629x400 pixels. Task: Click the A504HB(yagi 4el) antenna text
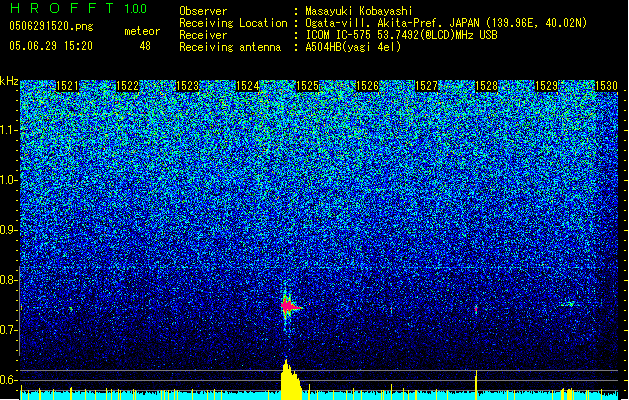(x=353, y=47)
